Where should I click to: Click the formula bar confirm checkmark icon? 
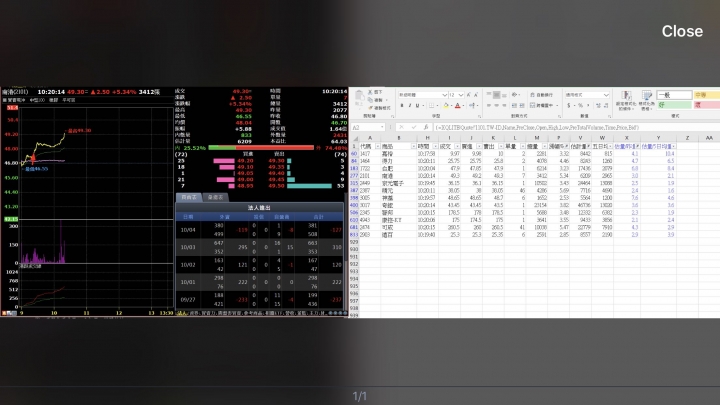pyautogui.click(x=414, y=127)
